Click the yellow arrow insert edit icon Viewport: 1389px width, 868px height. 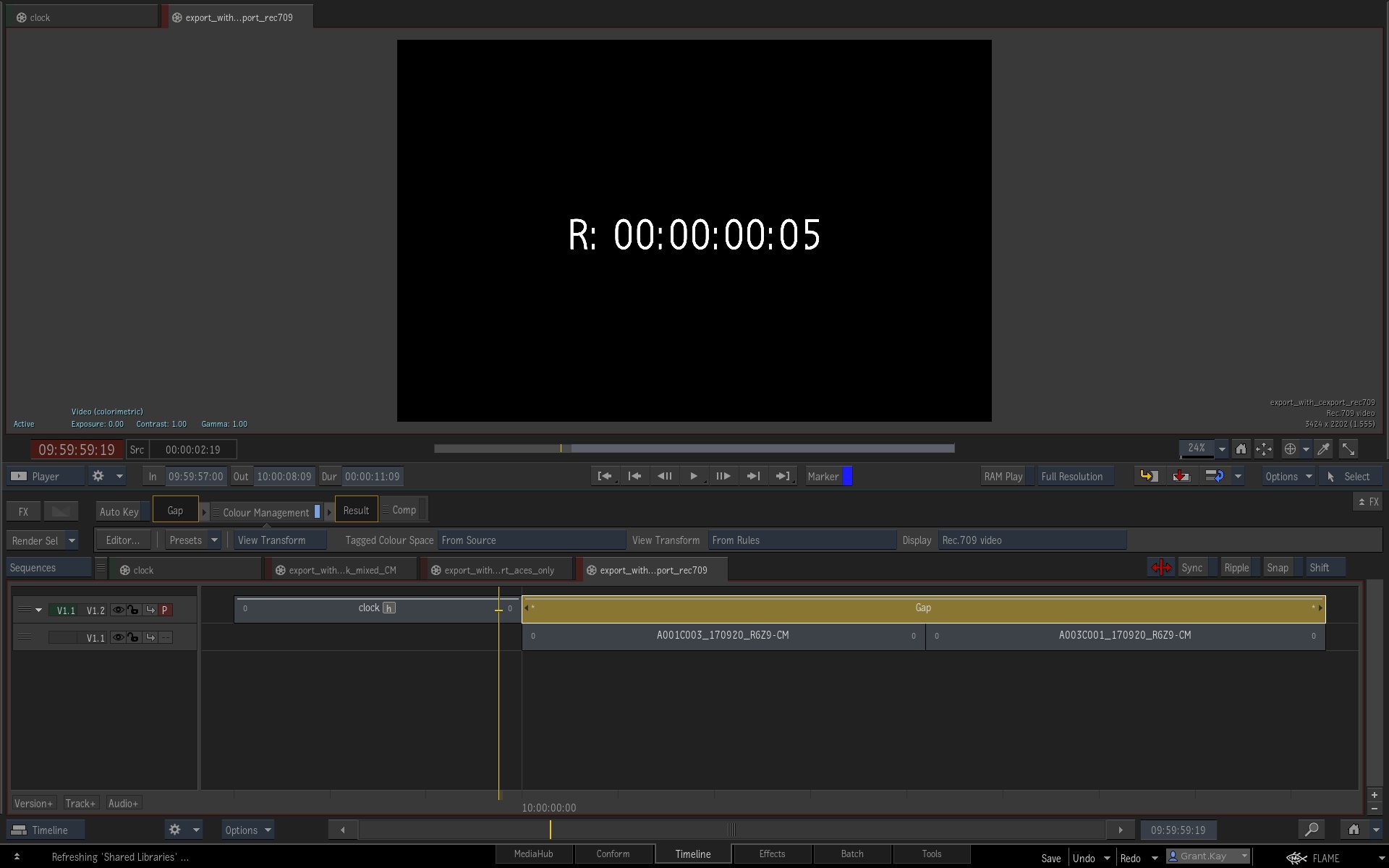coord(1149,476)
